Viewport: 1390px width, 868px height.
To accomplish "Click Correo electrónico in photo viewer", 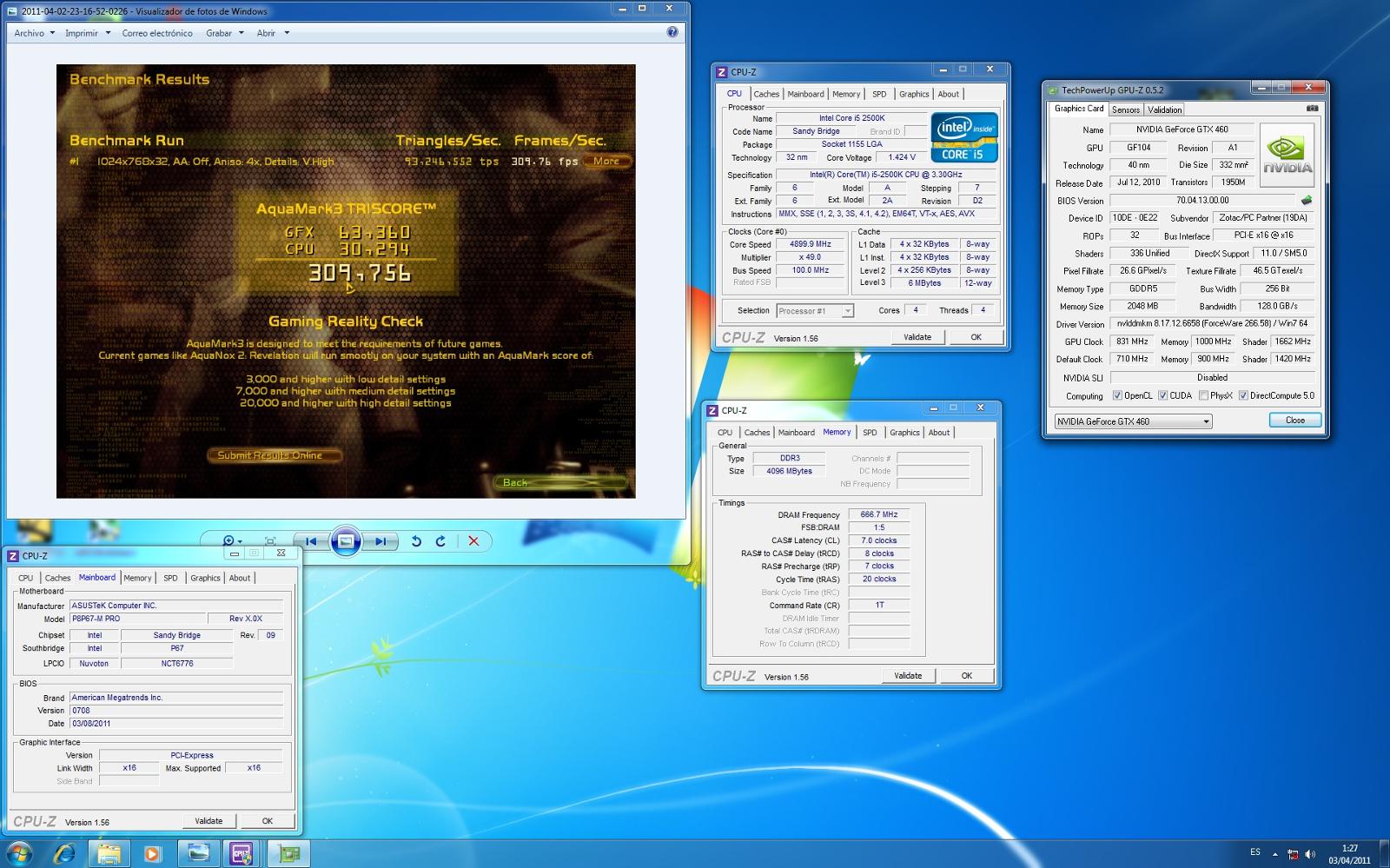I will click(x=157, y=33).
